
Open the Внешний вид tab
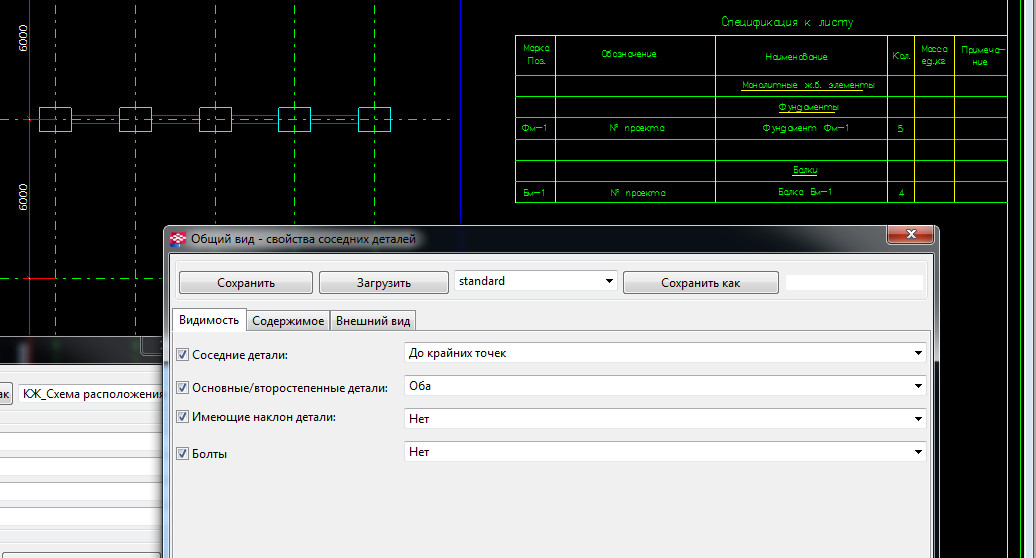pyautogui.click(x=372, y=321)
